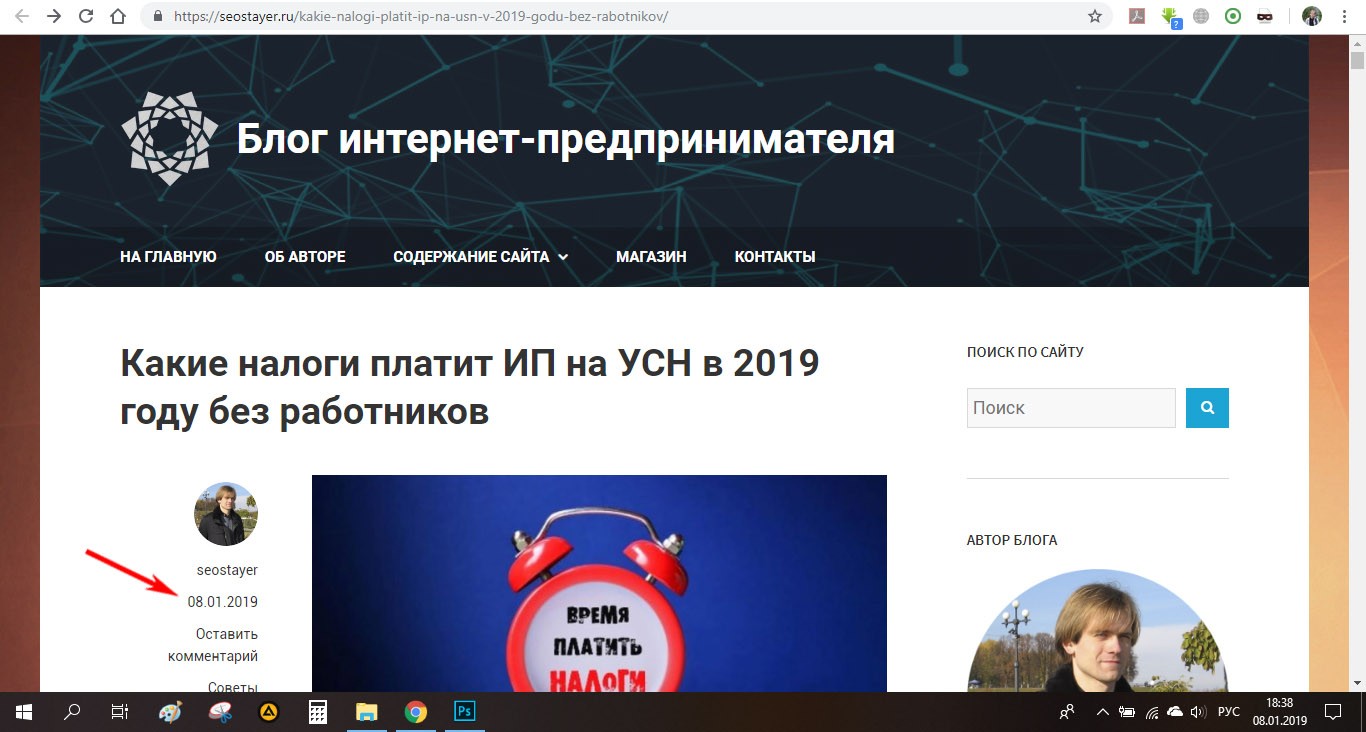Open the Adobe Acrobat PDF extension
Viewport: 1366px width, 732px height.
[1136, 16]
